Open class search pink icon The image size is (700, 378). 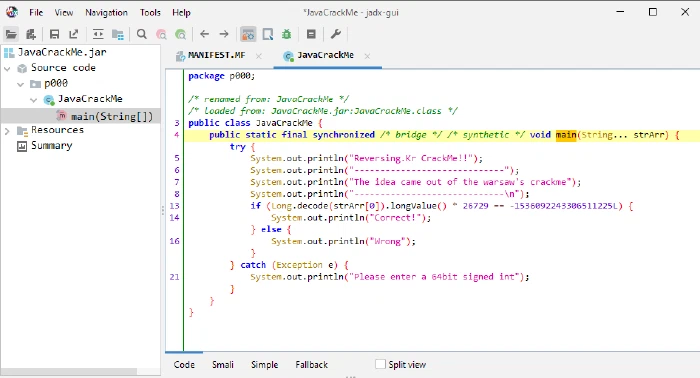(161, 34)
